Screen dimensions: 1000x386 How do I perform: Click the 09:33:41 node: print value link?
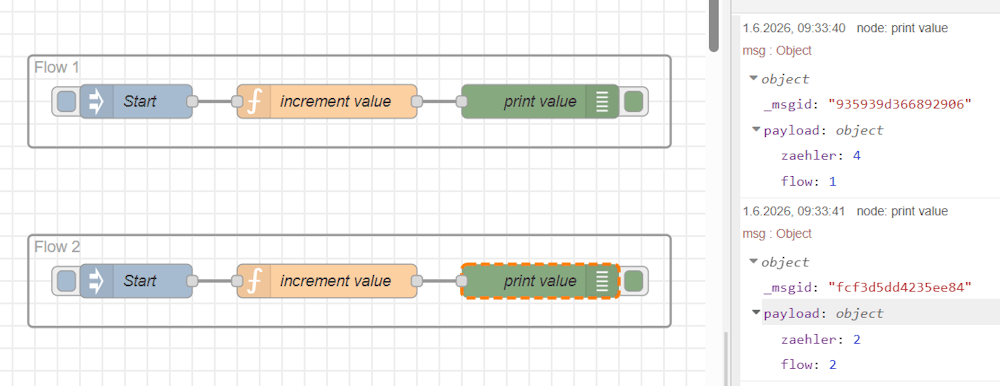[902, 211]
